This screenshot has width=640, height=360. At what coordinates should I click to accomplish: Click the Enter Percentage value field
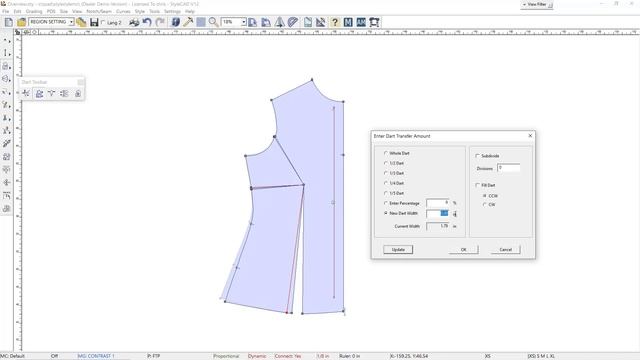click(x=438, y=203)
